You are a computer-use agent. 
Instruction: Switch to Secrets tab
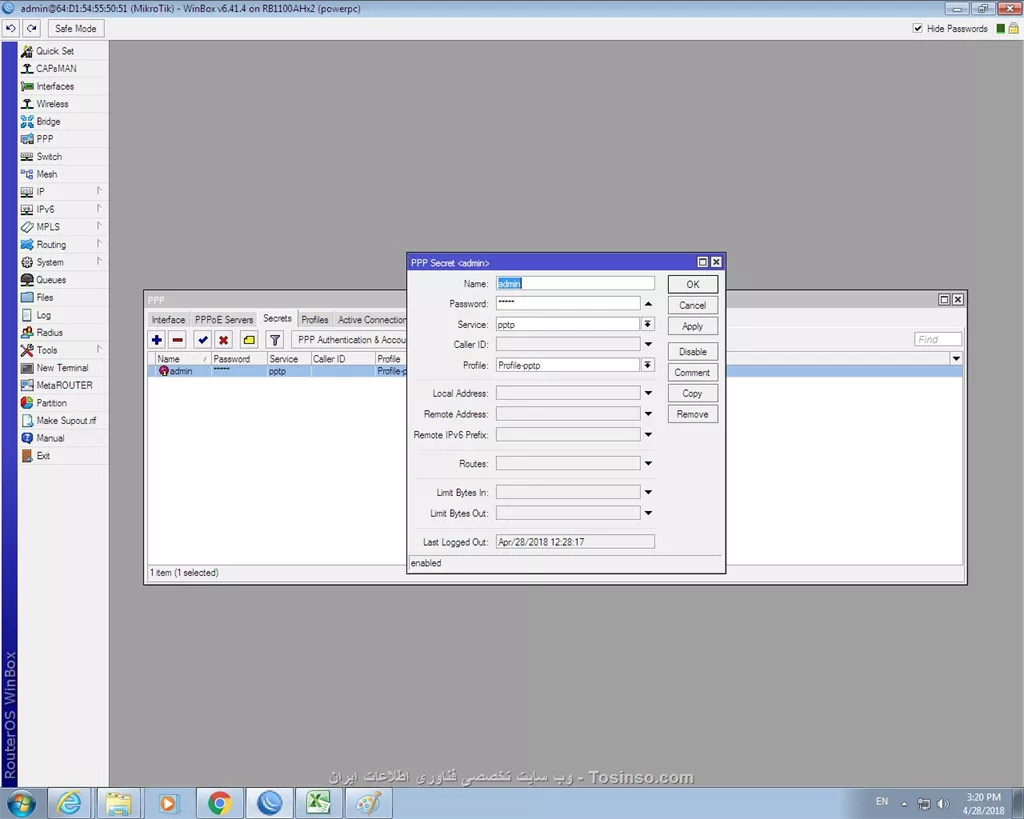tap(278, 319)
